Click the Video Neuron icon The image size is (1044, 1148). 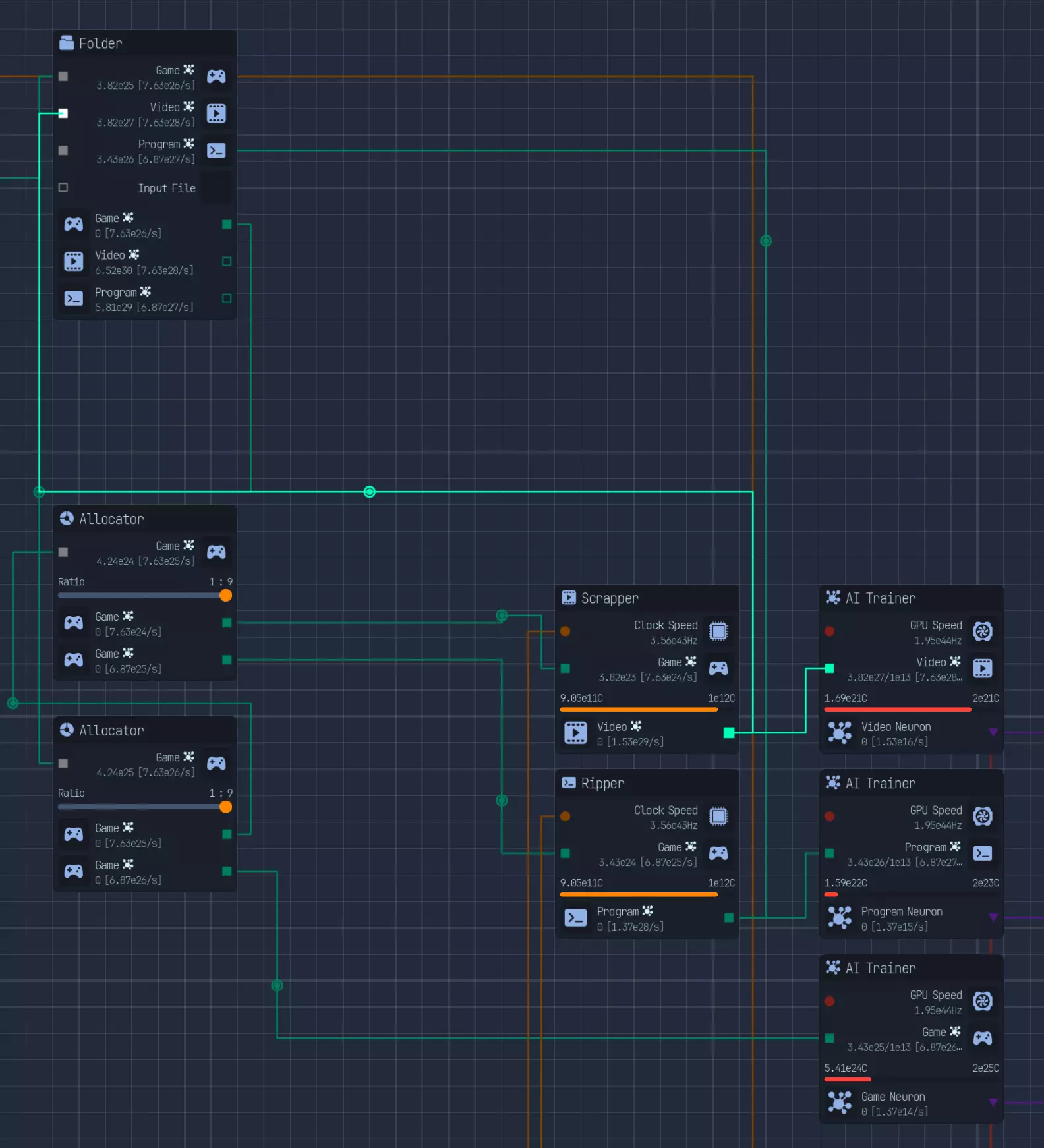click(x=840, y=733)
